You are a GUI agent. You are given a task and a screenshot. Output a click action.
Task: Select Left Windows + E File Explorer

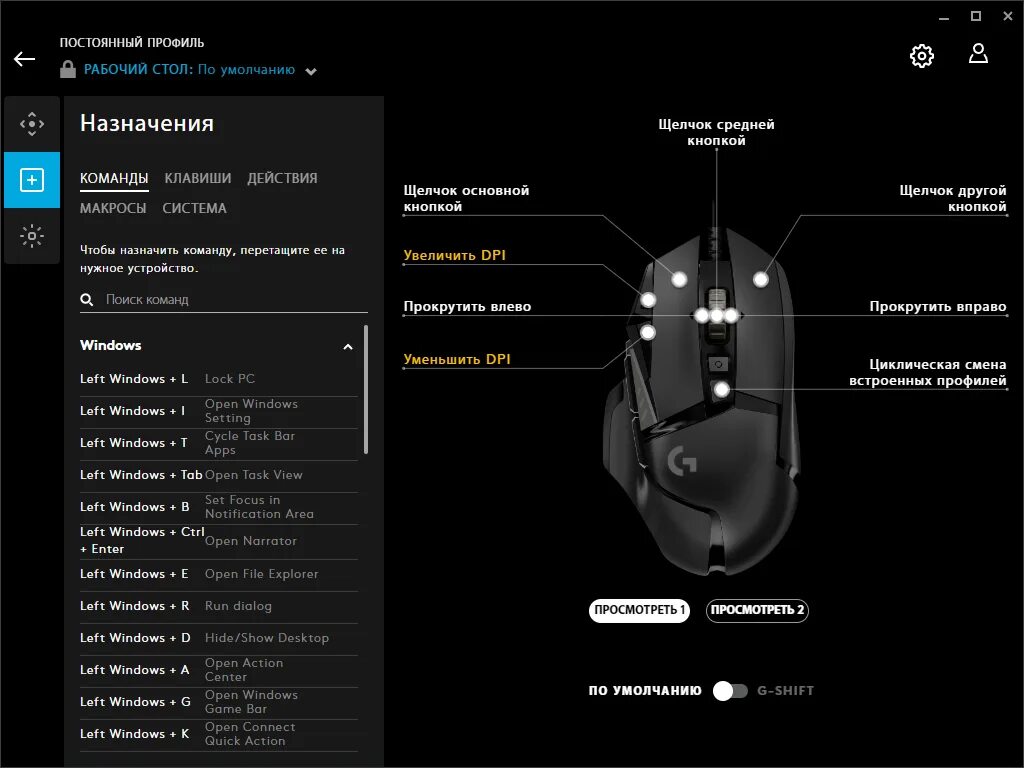[219, 575]
